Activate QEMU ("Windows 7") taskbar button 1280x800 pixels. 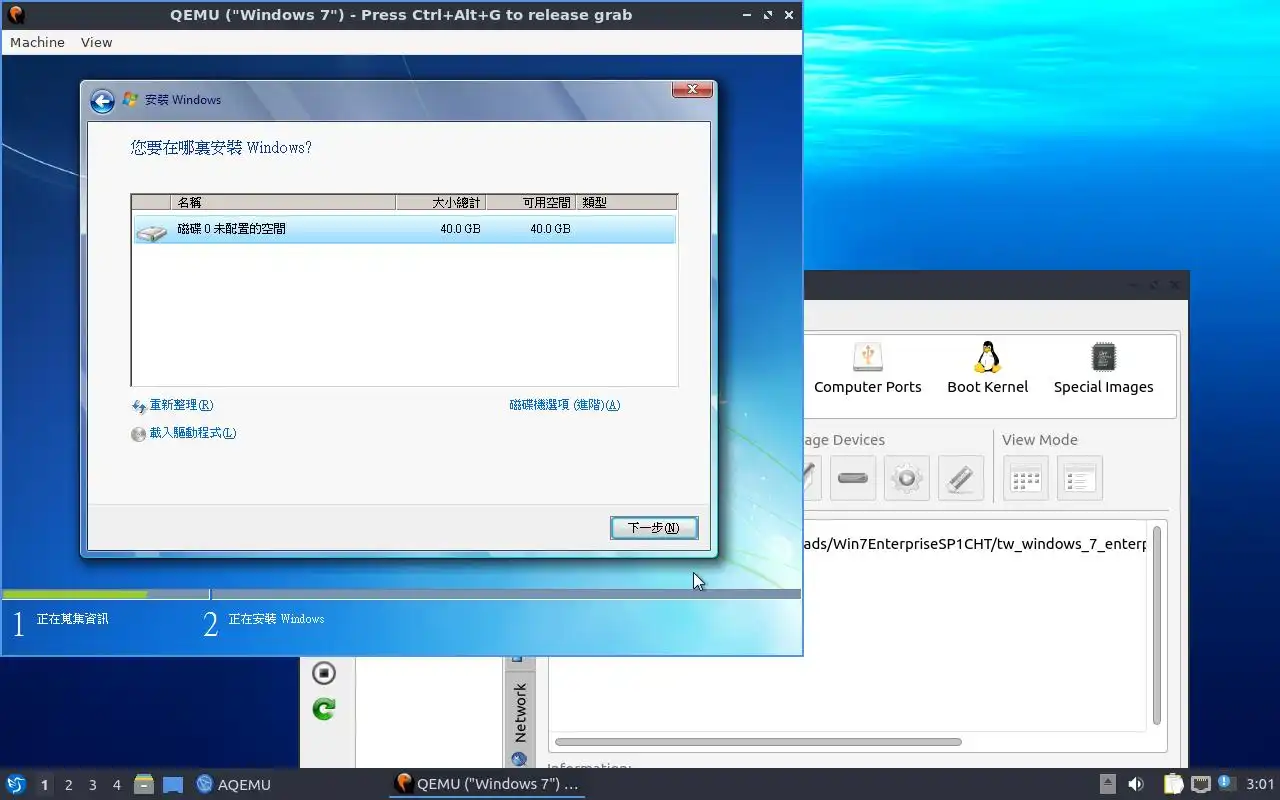click(487, 784)
